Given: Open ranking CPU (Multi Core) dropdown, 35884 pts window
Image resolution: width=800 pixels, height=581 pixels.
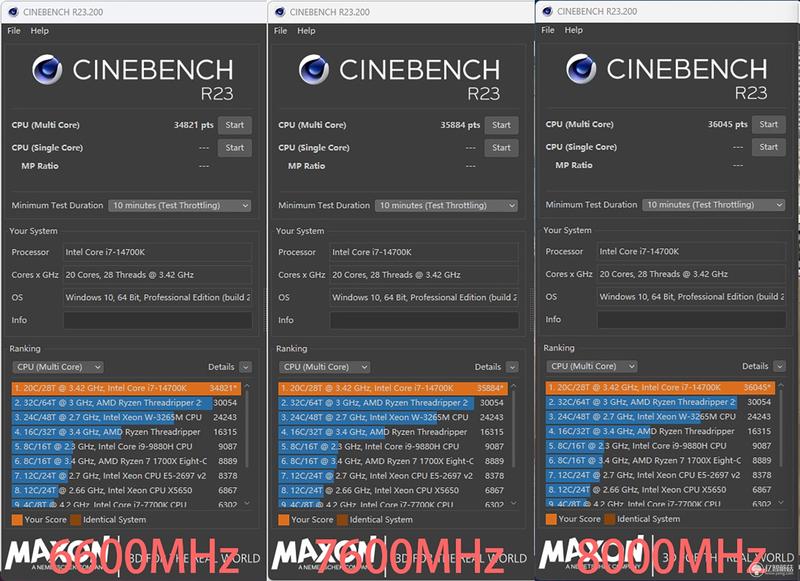Looking at the screenshot, I should (x=325, y=367).
